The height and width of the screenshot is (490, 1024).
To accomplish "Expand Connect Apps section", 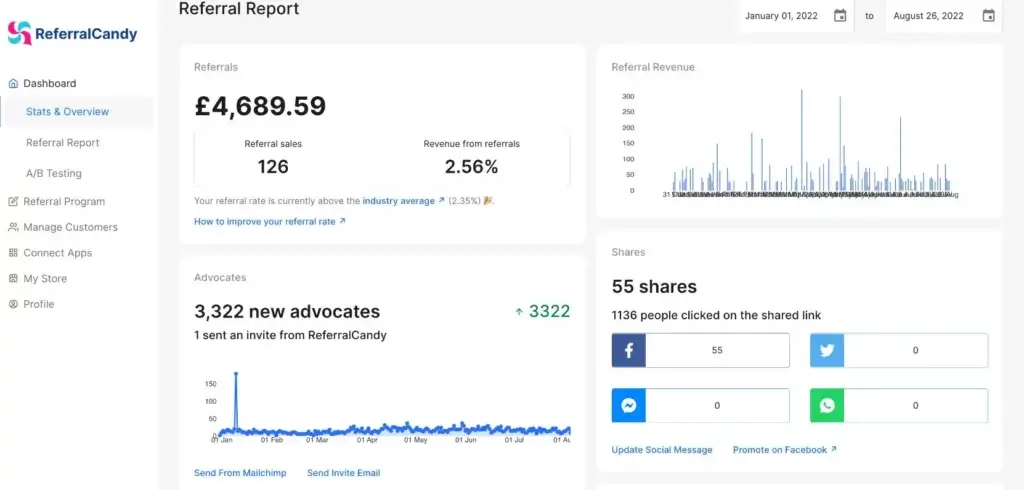I will [x=57, y=253].
